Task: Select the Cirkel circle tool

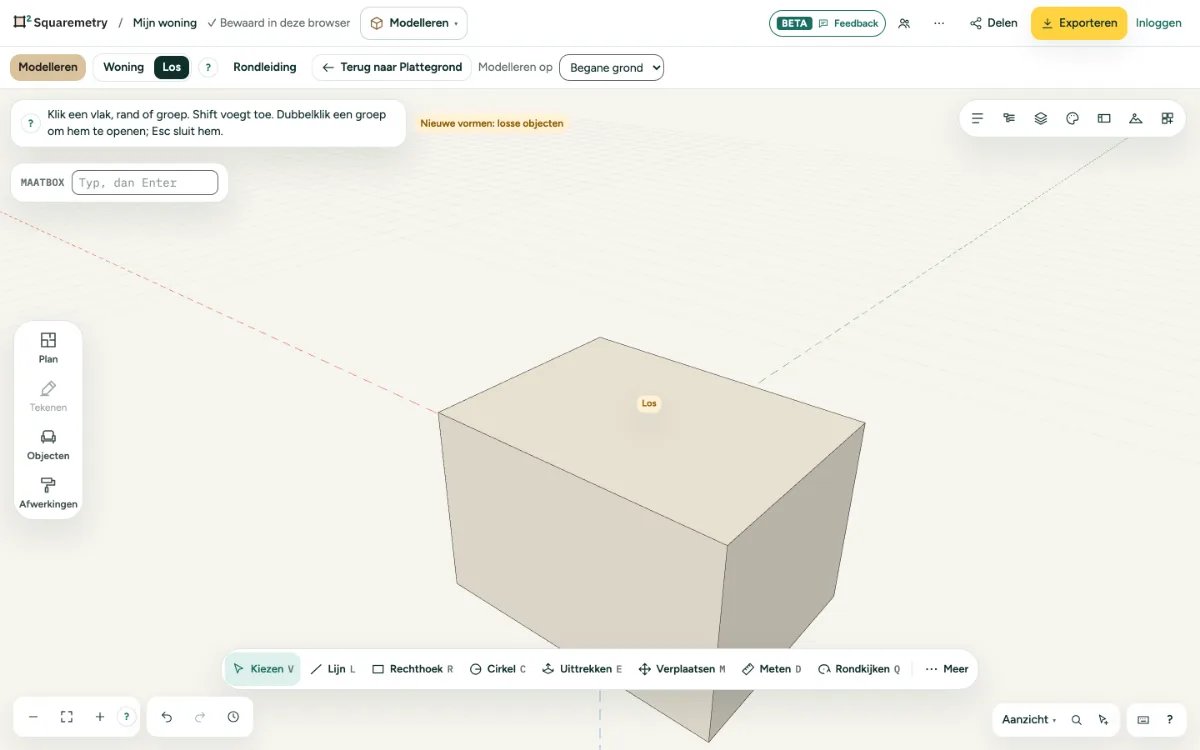Action: point(498,669)
